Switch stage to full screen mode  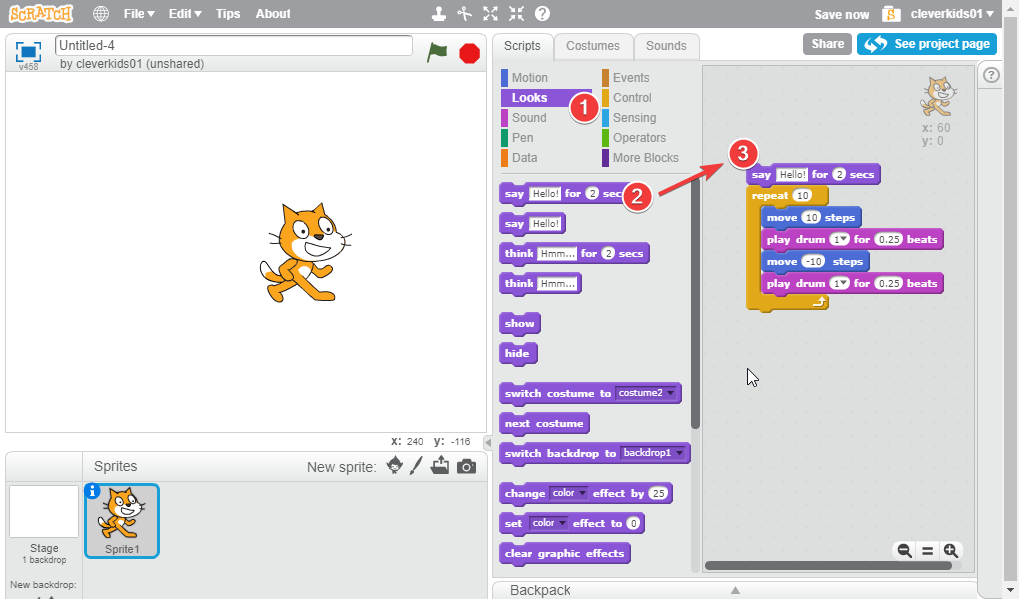point(28,51)
